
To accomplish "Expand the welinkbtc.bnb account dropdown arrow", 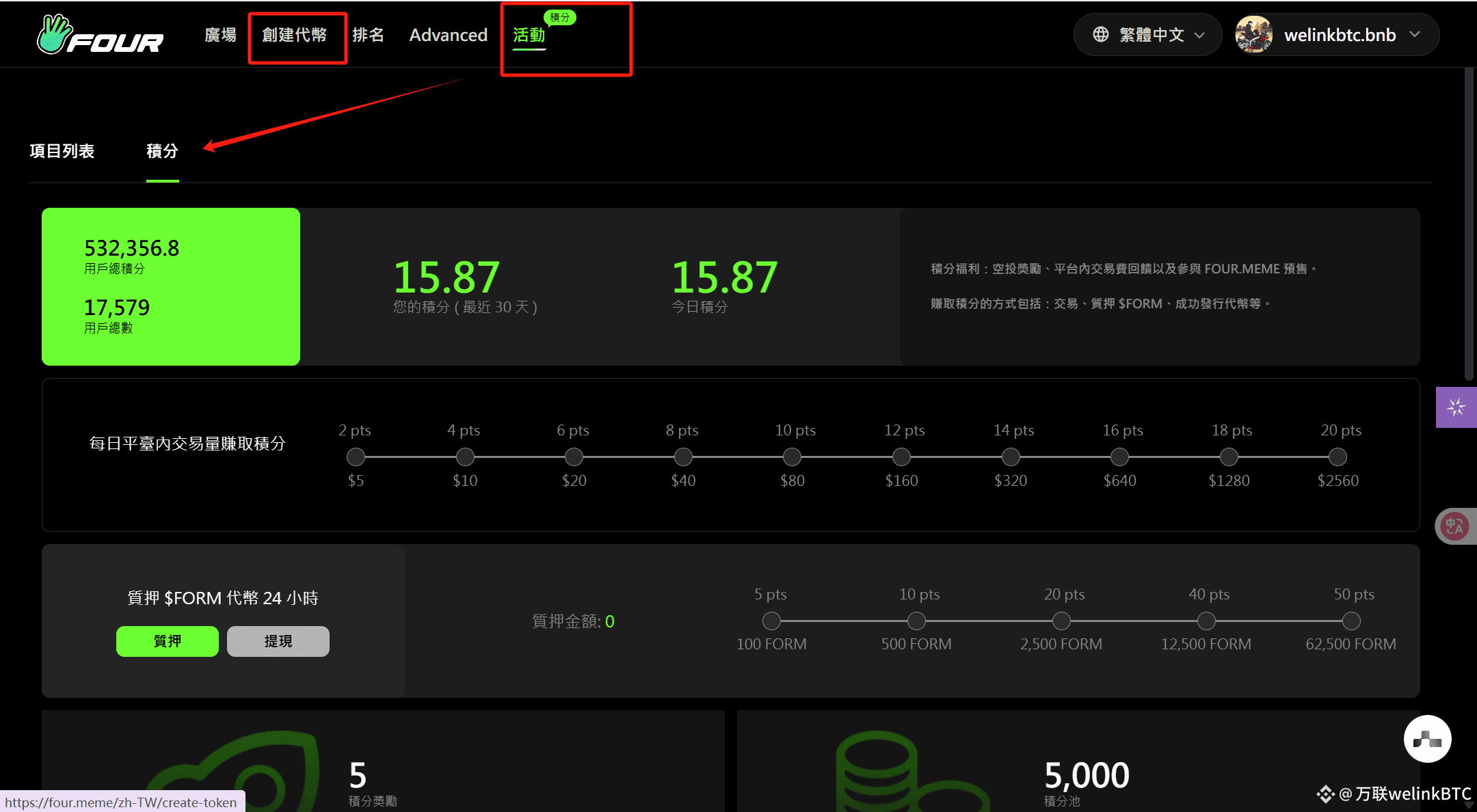I will (x=1415, y=35).
